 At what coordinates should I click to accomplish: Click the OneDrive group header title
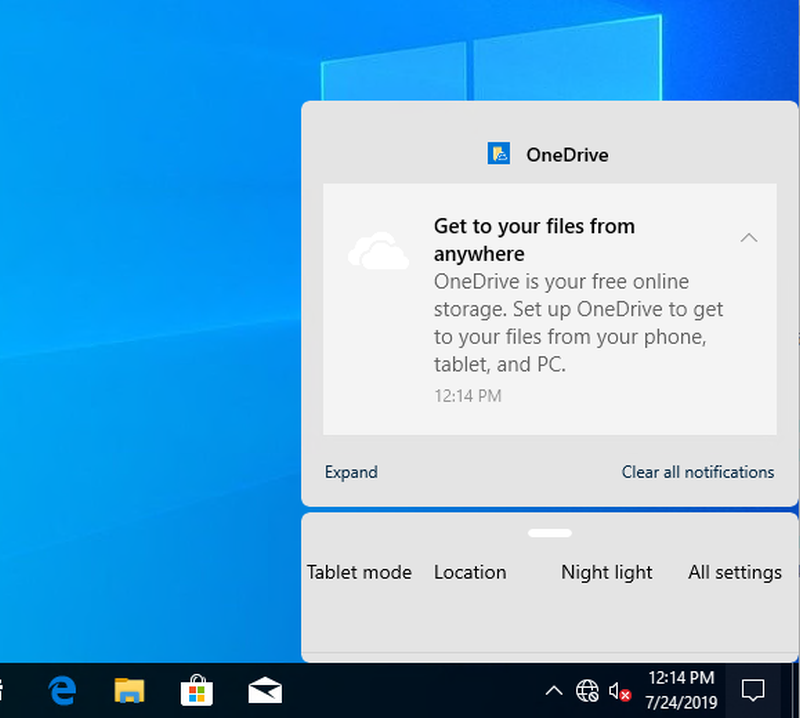[567, 155]
